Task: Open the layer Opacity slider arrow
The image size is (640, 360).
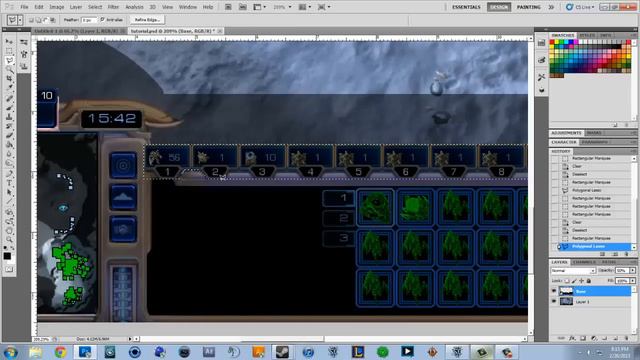Action: point(633,271)
